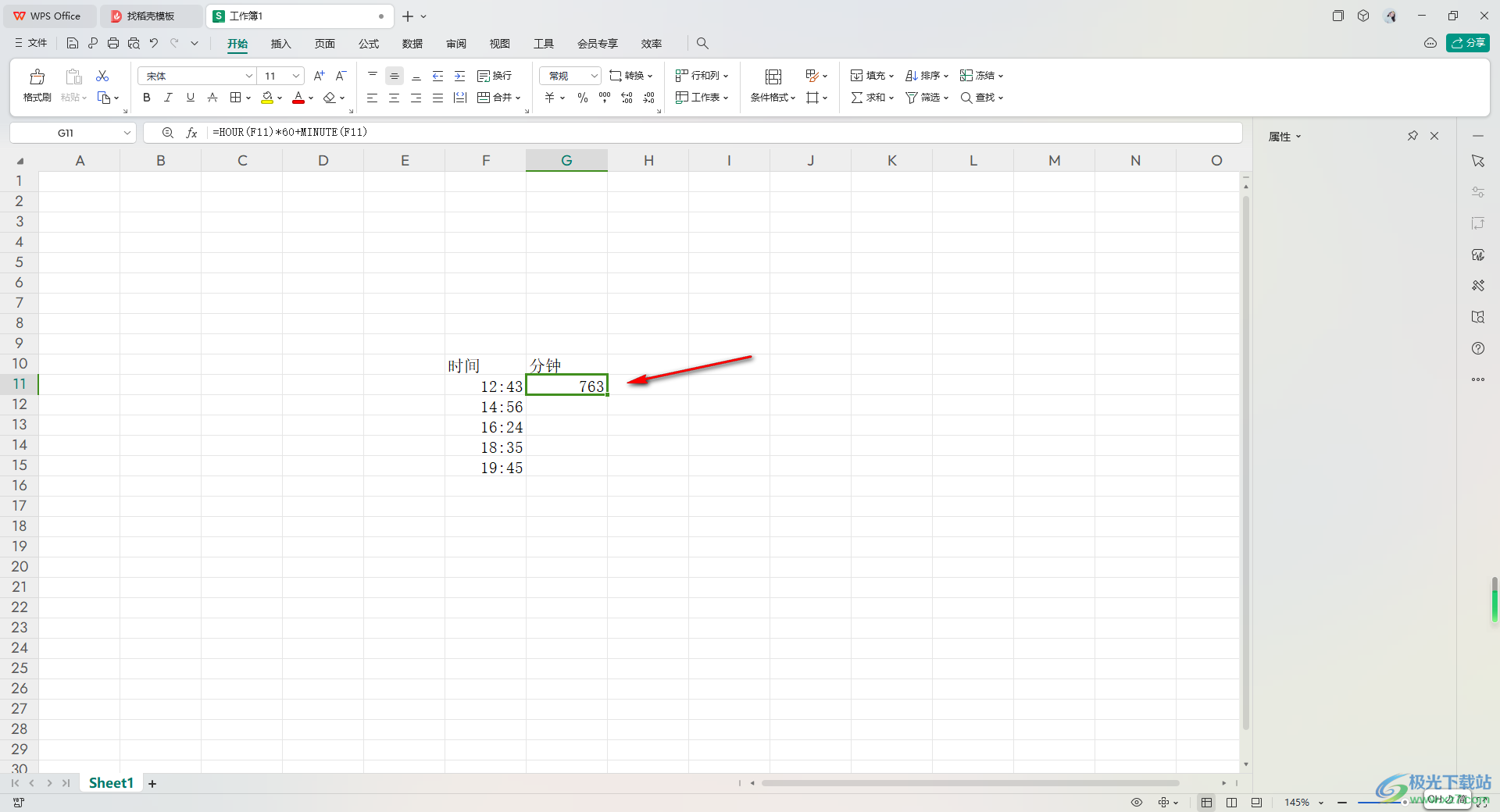Open the Page (页面) ribbon tab

click(324, 44)
